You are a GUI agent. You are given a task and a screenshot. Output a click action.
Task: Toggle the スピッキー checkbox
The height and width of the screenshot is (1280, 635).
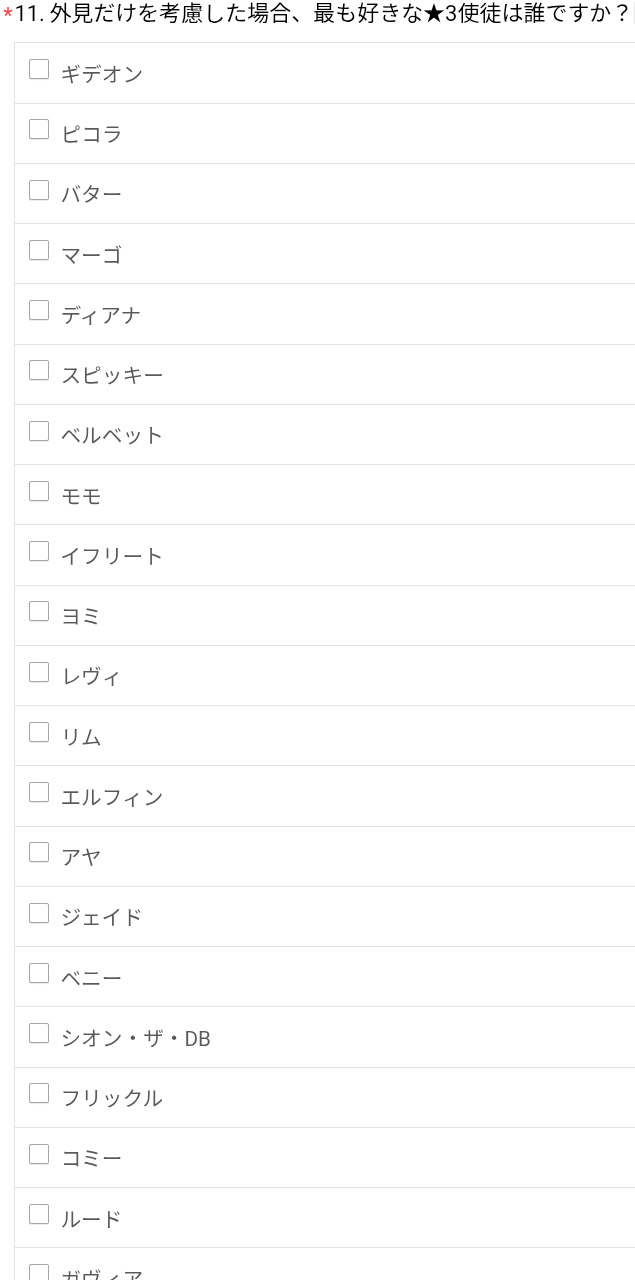point(39,371)
